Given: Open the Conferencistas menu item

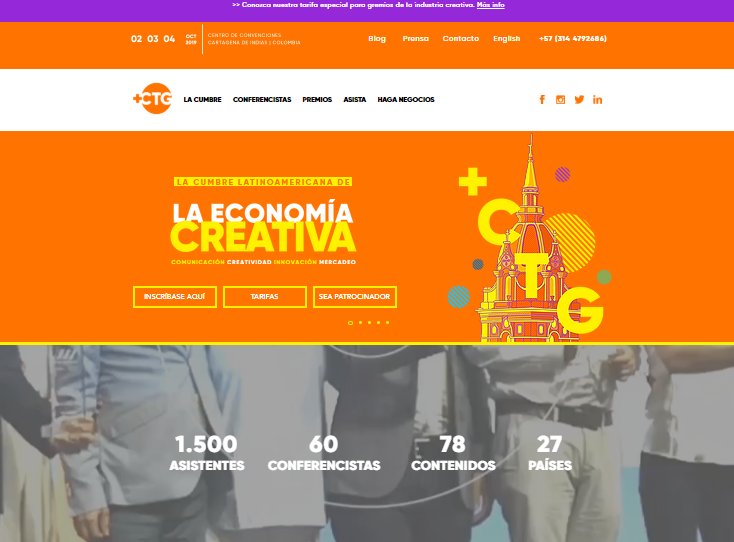Looking at the screenshot, I should pyautogui.click(x=262, y=100).
